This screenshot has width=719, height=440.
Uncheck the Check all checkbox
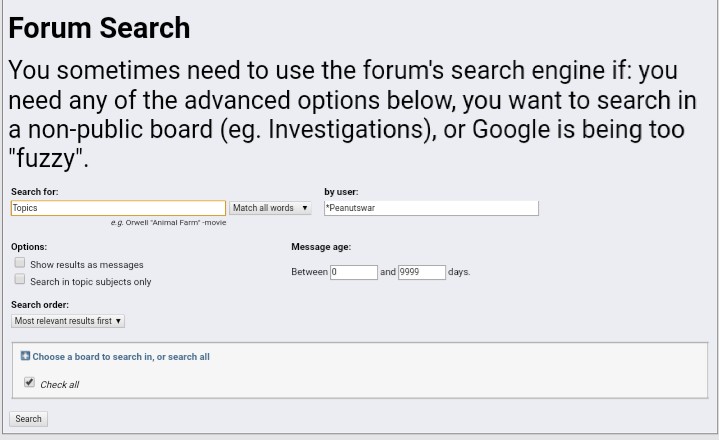[x=29, y=382]
